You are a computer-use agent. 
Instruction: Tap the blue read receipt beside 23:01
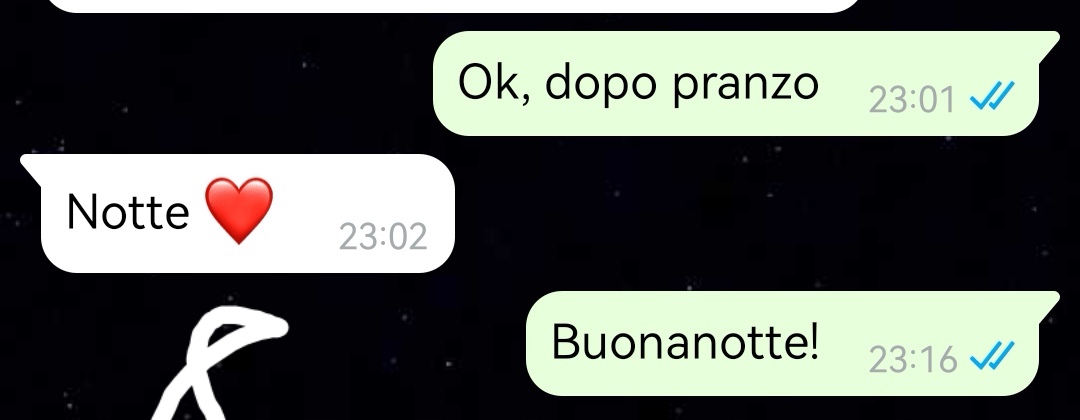[x=992, y=96]
